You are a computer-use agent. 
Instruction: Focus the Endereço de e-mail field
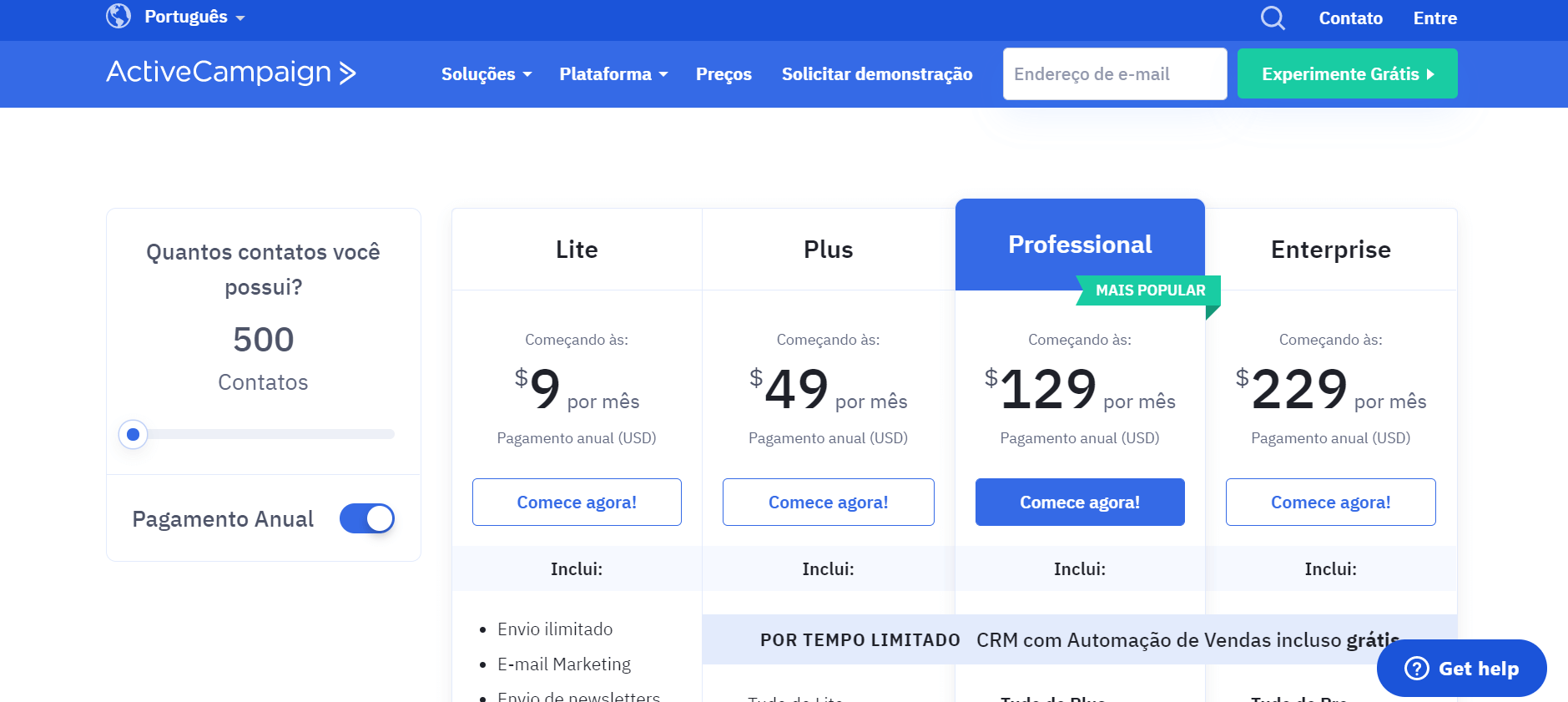[1115, 73]
